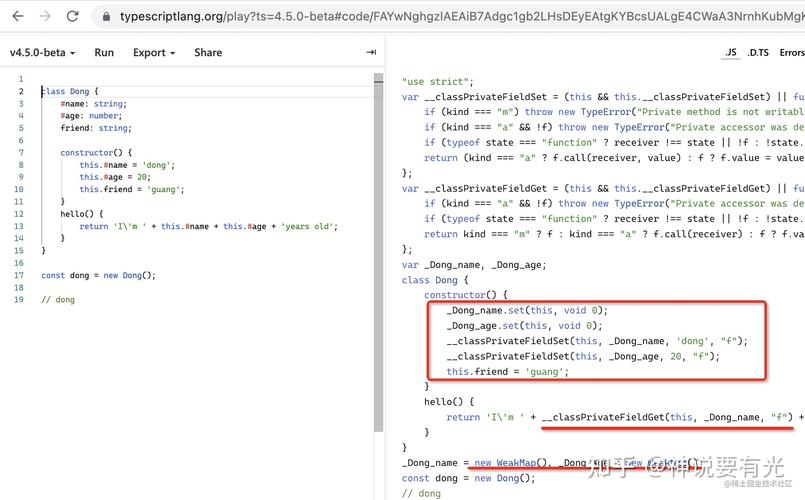805x500 pixels.
Task: Click line number 17 in gutter
Action: pos(18,275)
